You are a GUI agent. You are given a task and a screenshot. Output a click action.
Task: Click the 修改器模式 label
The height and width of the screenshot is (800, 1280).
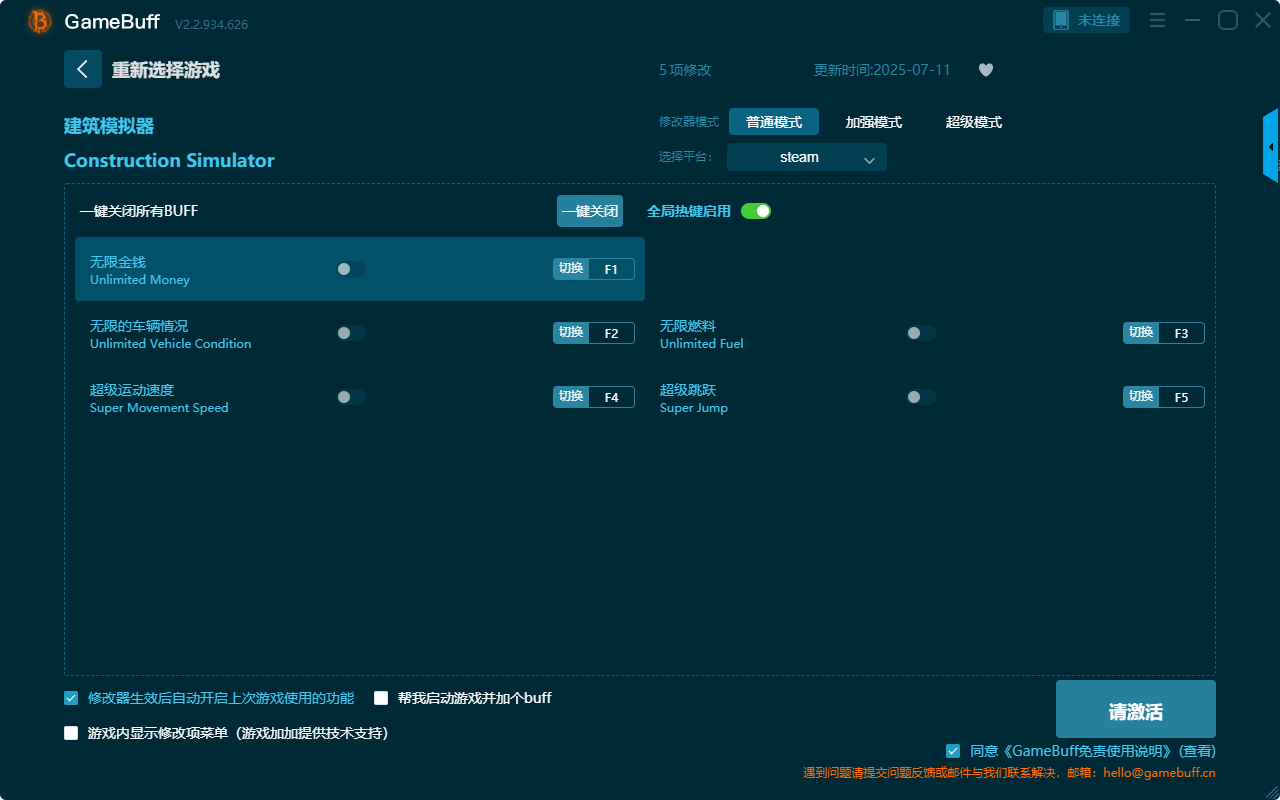click(689, 122)
